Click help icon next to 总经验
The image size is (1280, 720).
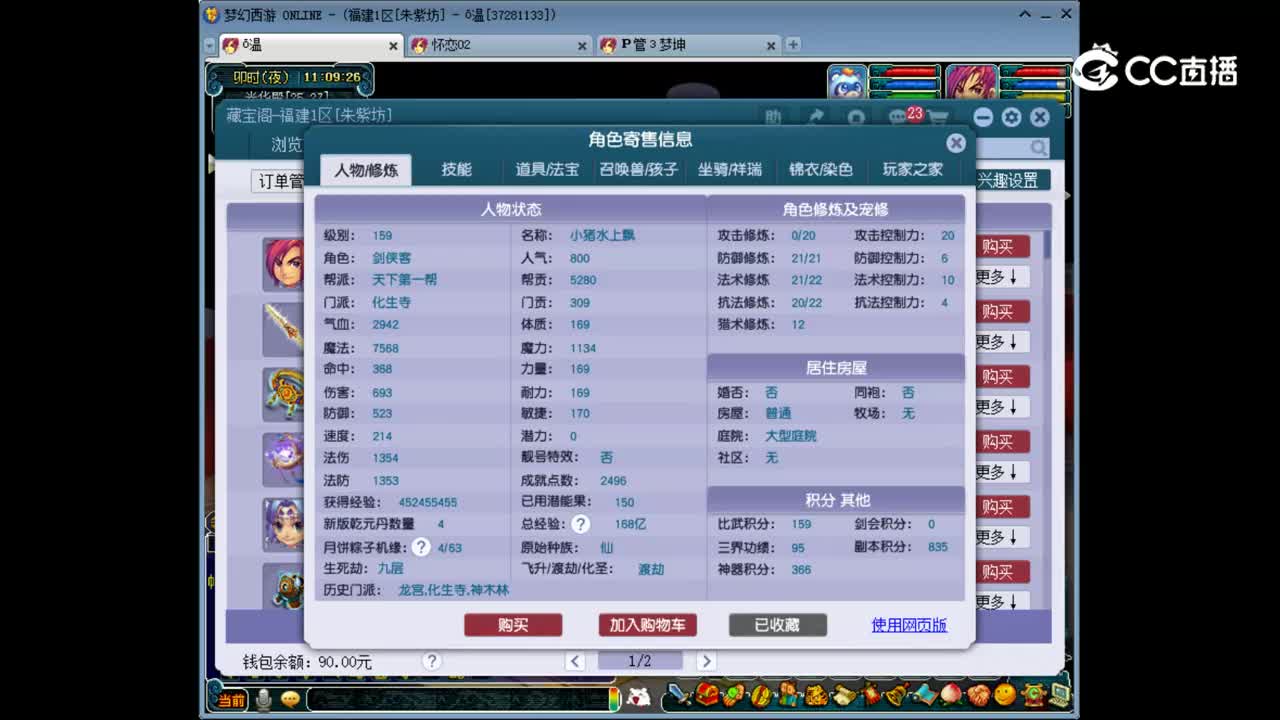[581, 524]
